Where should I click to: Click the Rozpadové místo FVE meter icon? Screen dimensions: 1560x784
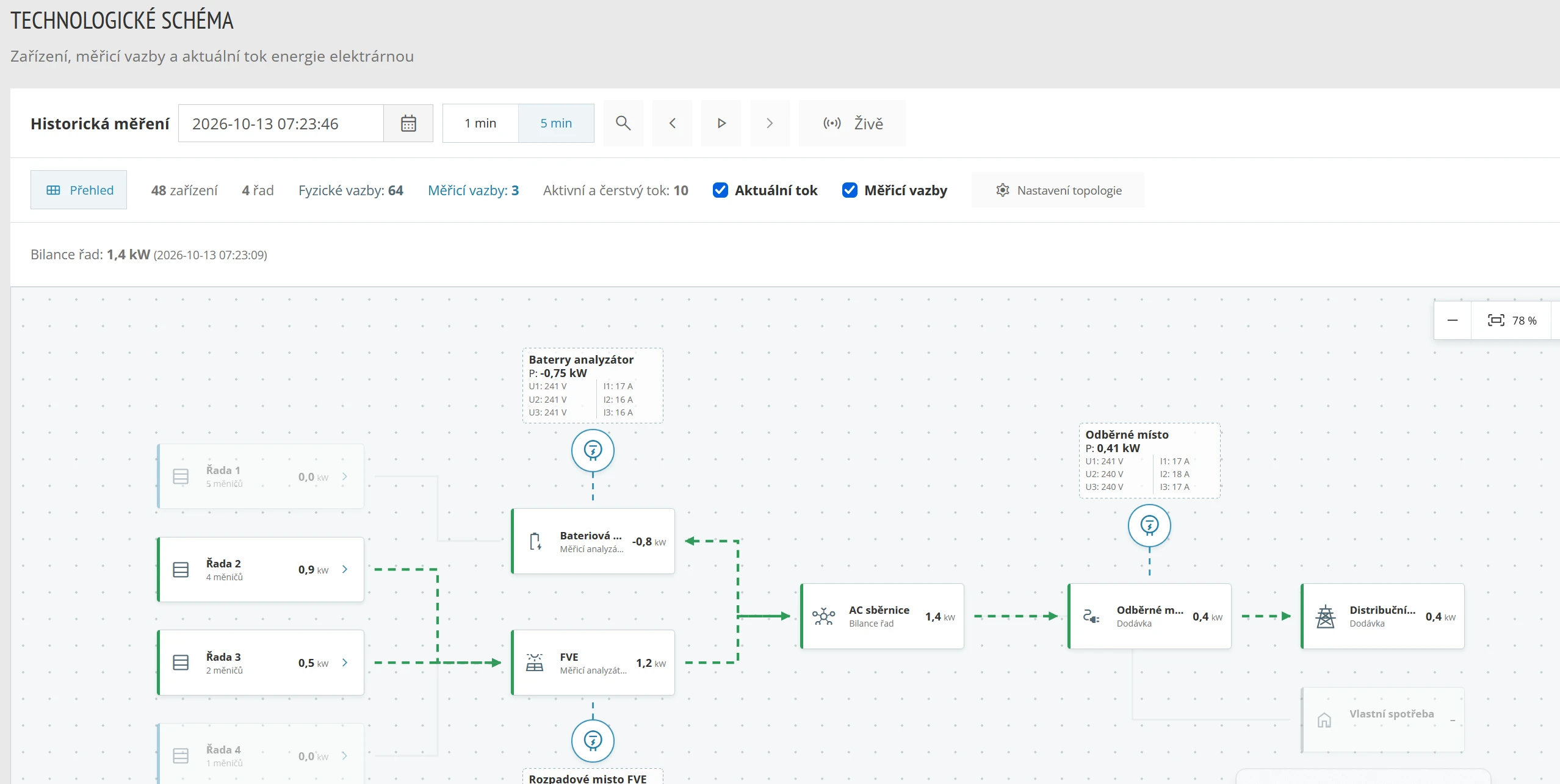pos(593,741)
